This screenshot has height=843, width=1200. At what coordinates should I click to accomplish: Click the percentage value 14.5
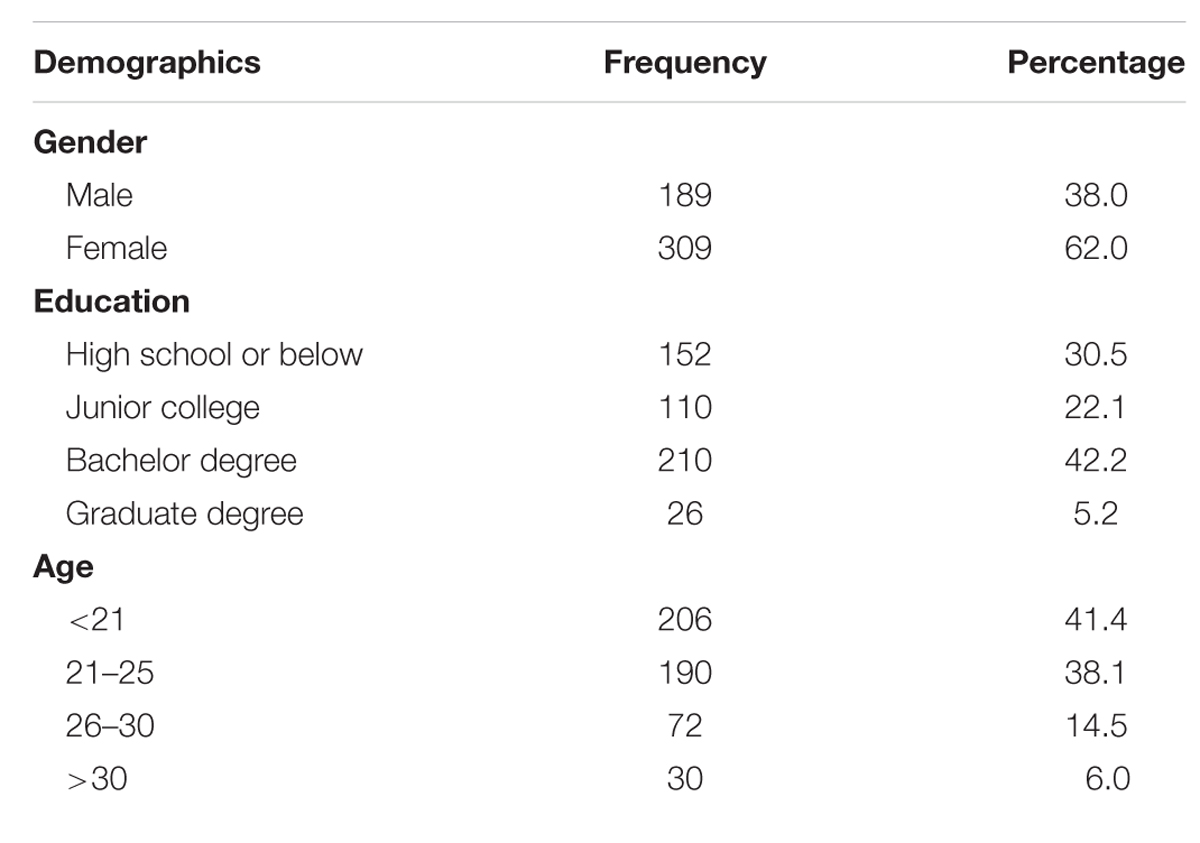tap(1096, 725)
